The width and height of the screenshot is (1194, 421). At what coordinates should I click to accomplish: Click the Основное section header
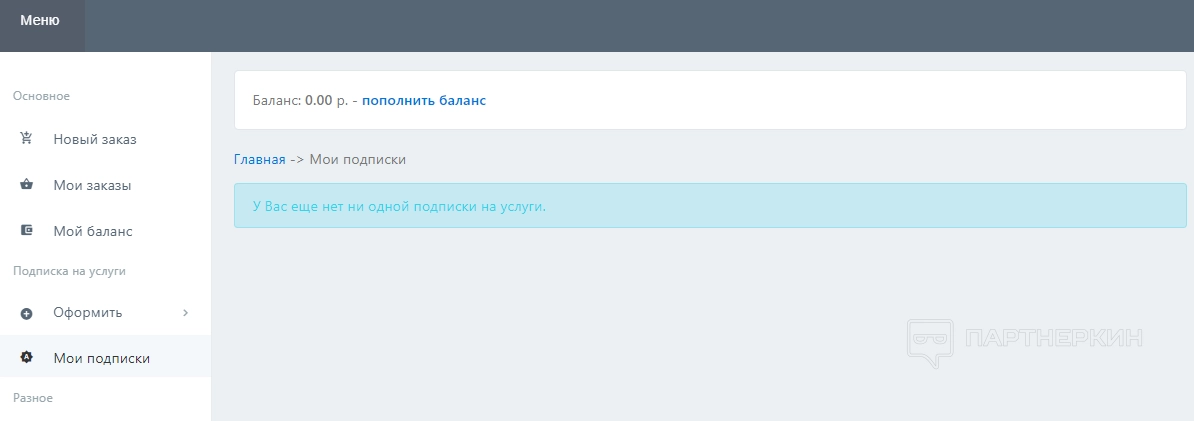(41, 96)
